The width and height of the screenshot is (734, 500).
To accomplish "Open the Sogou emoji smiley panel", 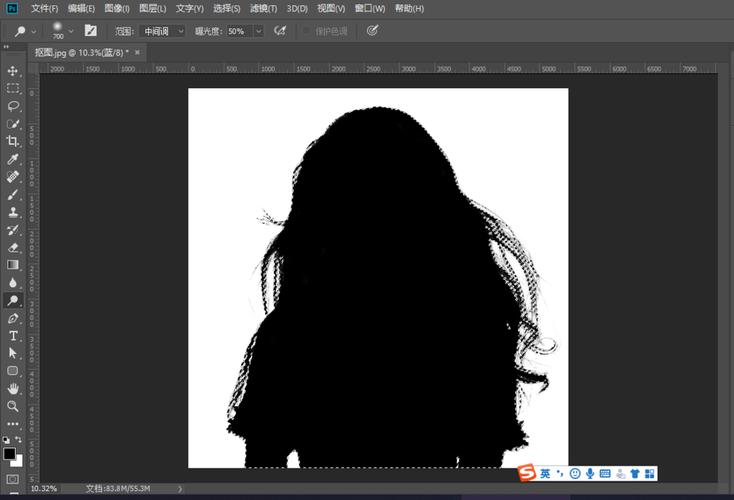I will [x=575, y=473].
